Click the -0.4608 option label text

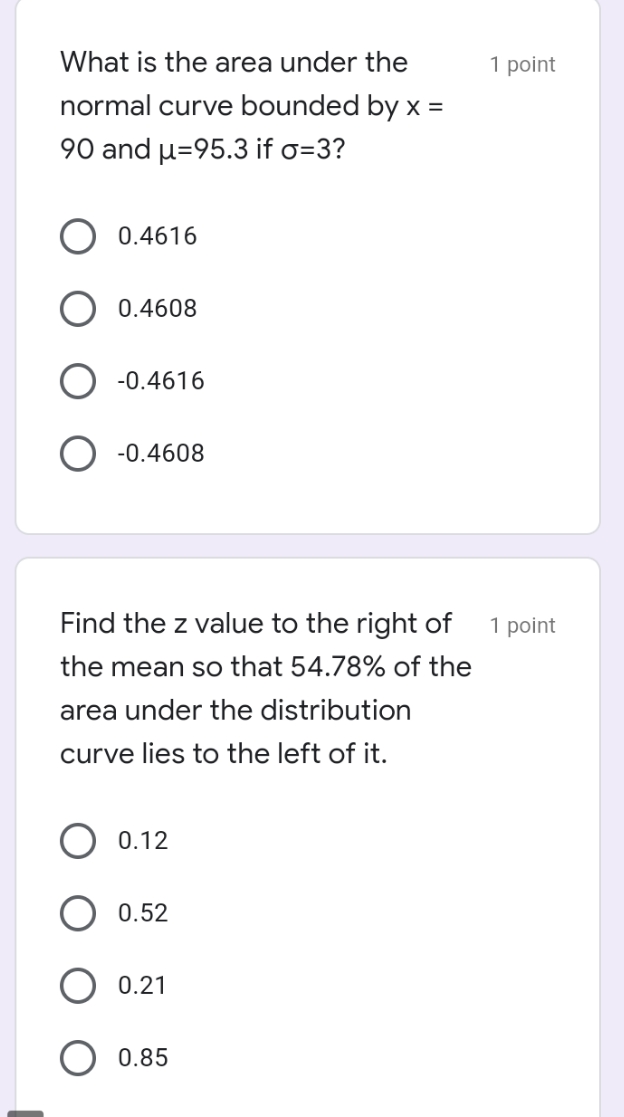pyautogui.click(x=160, y=453)
